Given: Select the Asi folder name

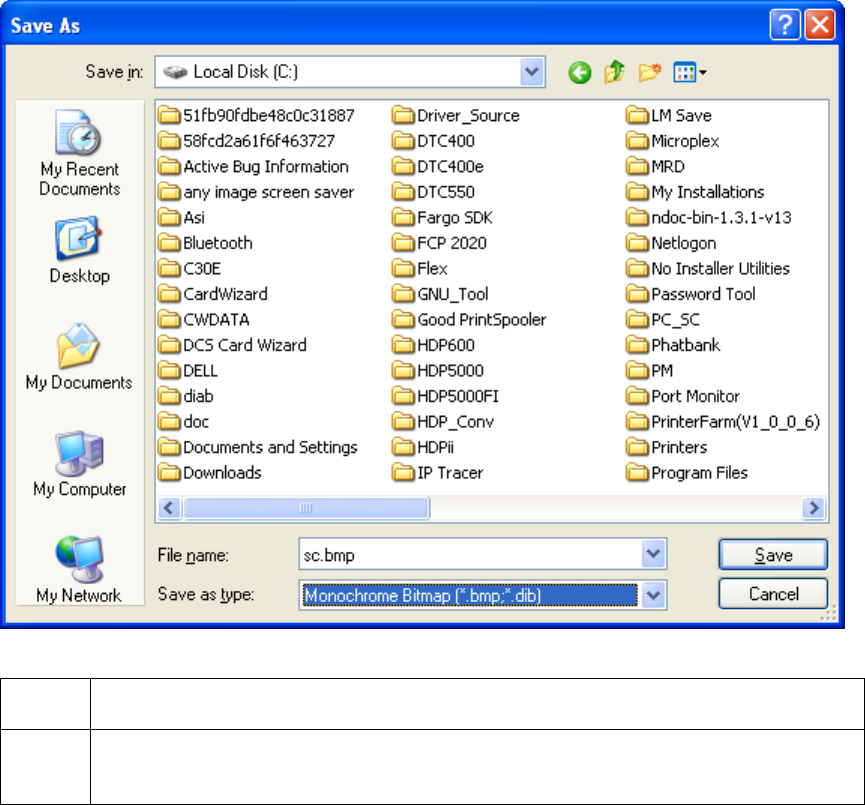Looking at the screenshot, I should pos(194,217).
